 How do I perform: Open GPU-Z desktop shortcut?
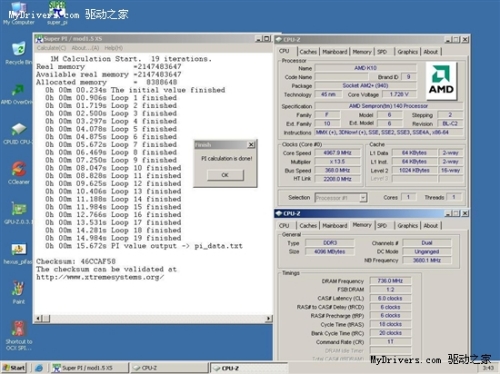click(19, 213)
